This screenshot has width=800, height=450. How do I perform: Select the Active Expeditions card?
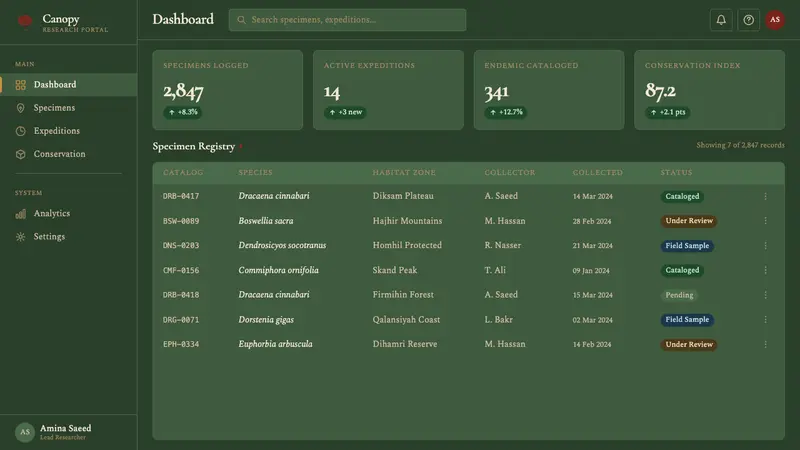[388, 90]
